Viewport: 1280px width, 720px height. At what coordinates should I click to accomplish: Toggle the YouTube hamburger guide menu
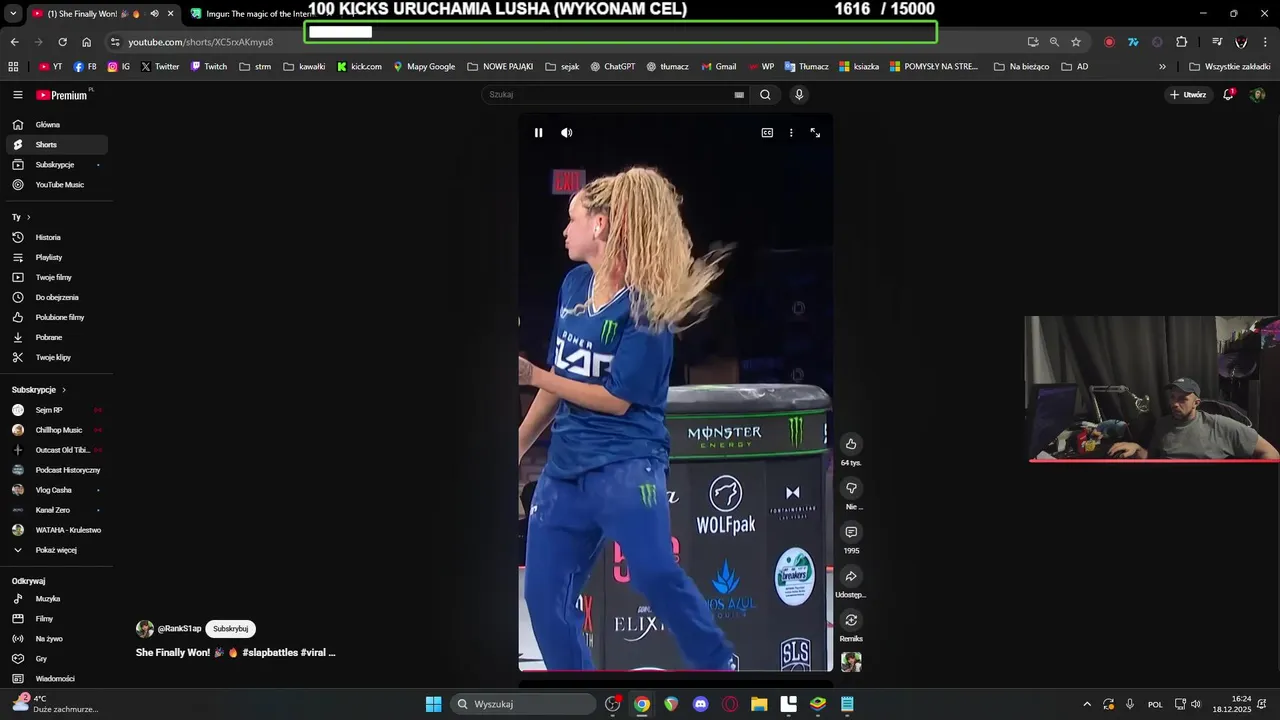coord(17,95)
